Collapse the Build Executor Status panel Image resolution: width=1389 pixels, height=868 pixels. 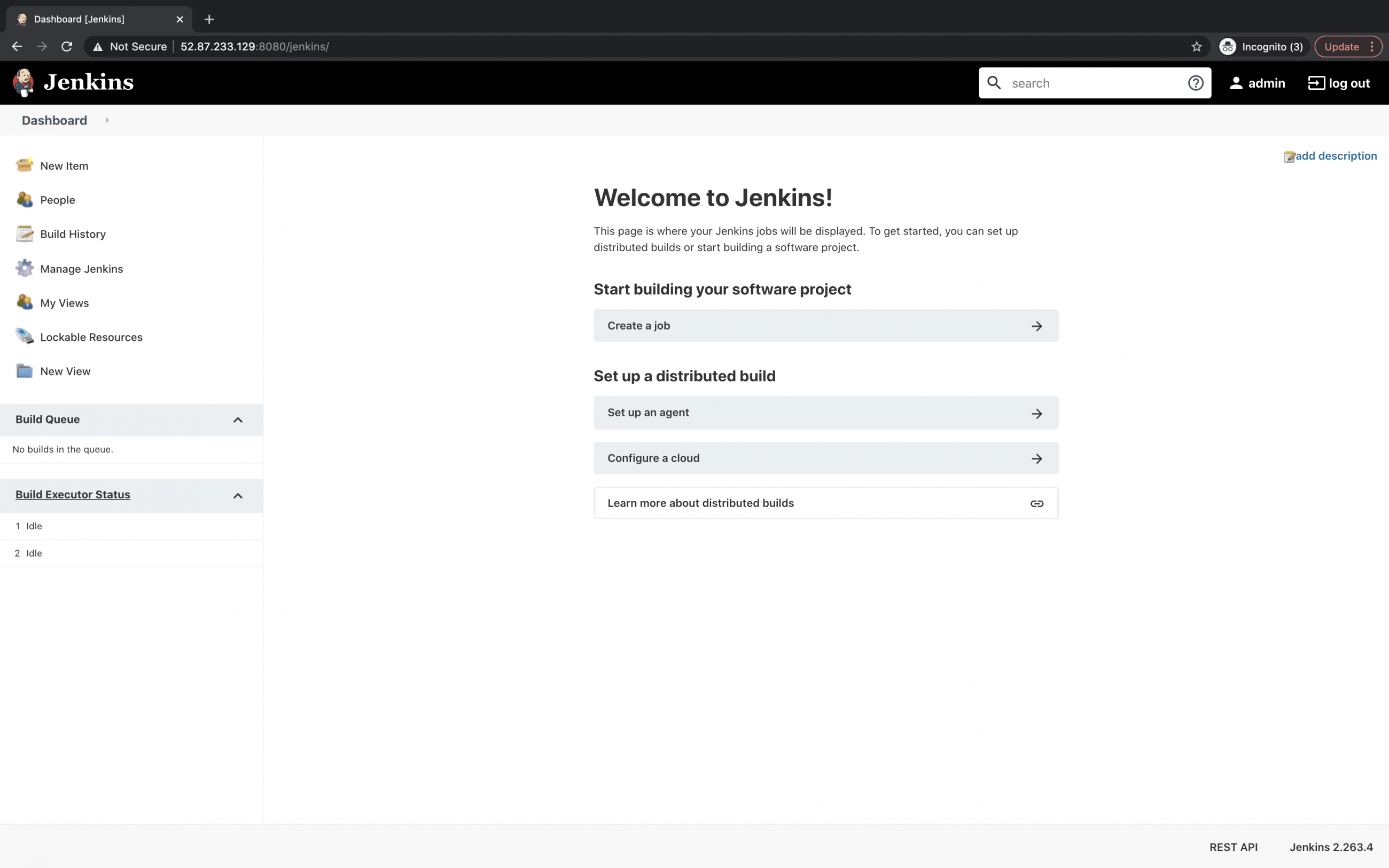(x=238, y=495)
